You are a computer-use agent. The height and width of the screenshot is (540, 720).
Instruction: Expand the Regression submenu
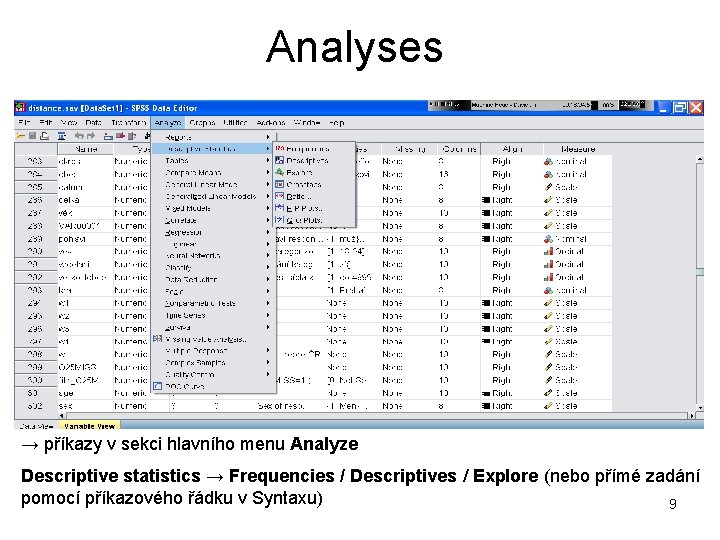(268, 232)
